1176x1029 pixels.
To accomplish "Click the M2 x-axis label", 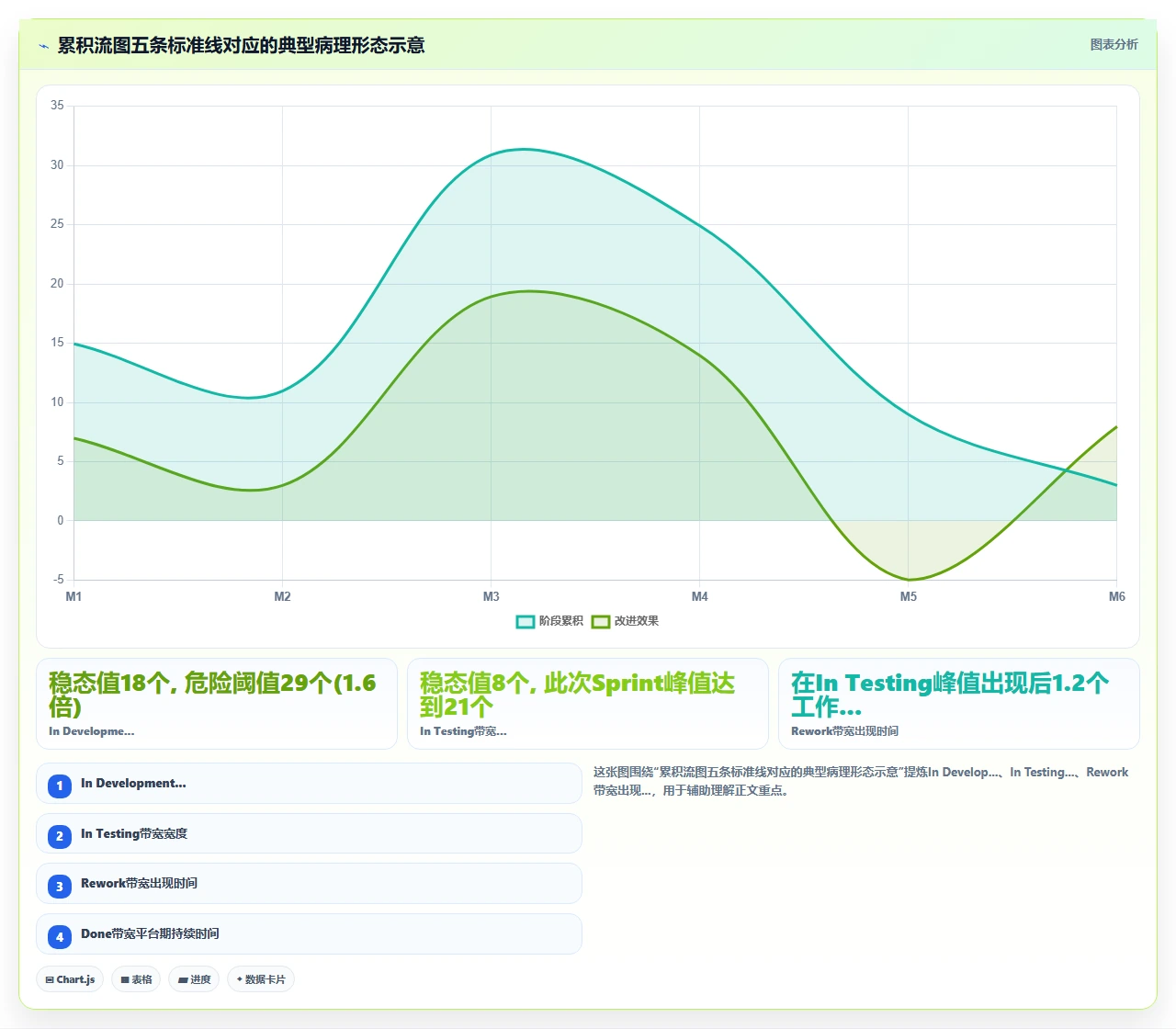I will point(282,596).
